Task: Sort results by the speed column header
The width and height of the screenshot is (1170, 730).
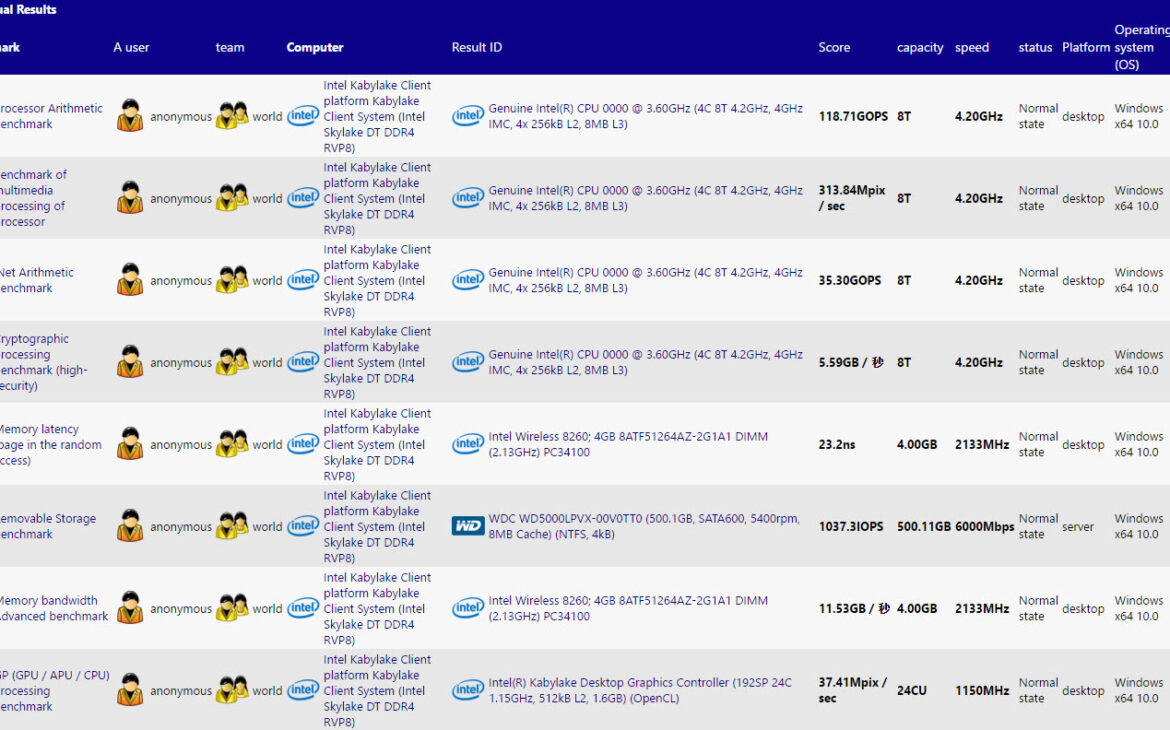Action: (971, 47)
